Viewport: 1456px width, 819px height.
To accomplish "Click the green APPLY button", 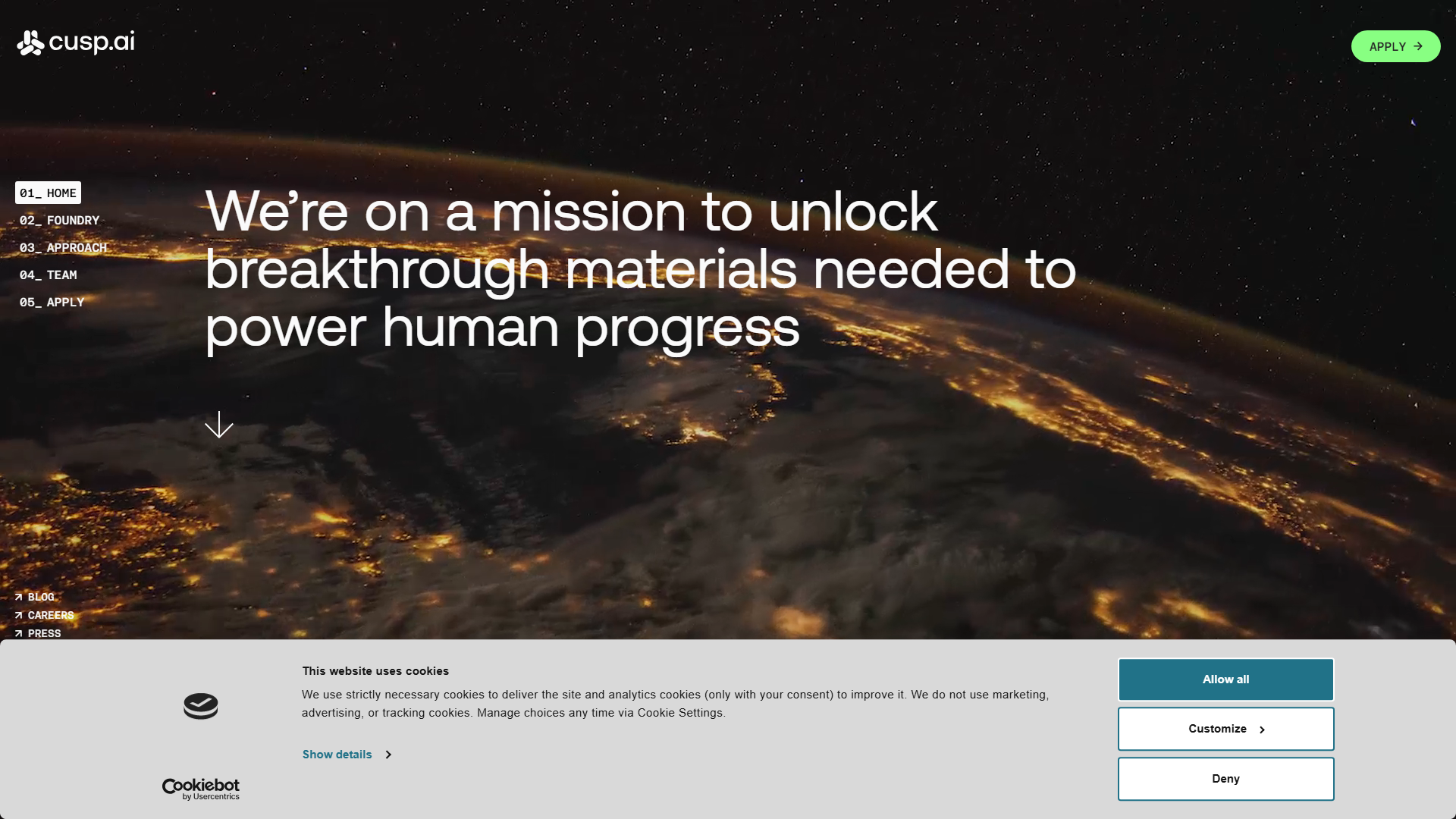I will coord(1395,46).
